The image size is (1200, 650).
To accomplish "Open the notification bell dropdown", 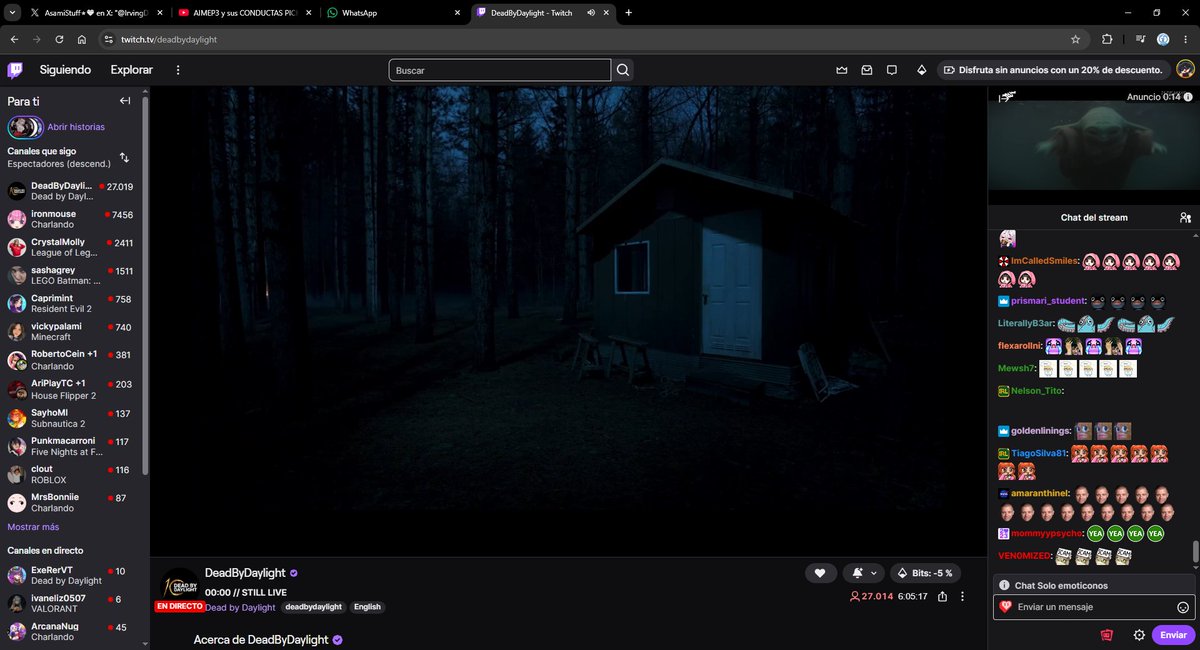I will [x=862, y=573].
